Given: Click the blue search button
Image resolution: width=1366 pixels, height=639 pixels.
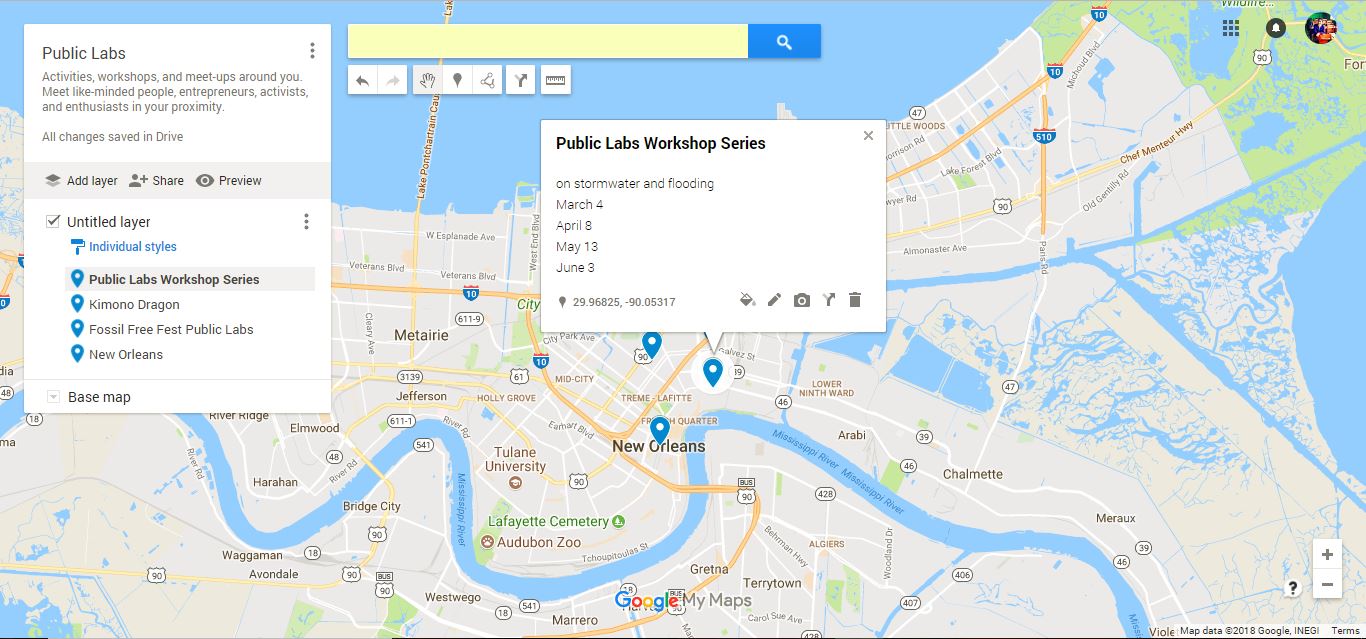Looking at the screenshot, I should [784, 42].
